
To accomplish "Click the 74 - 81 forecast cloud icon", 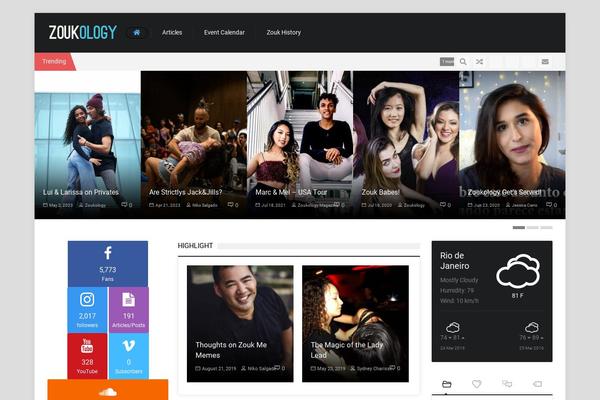I will (453, 327).
